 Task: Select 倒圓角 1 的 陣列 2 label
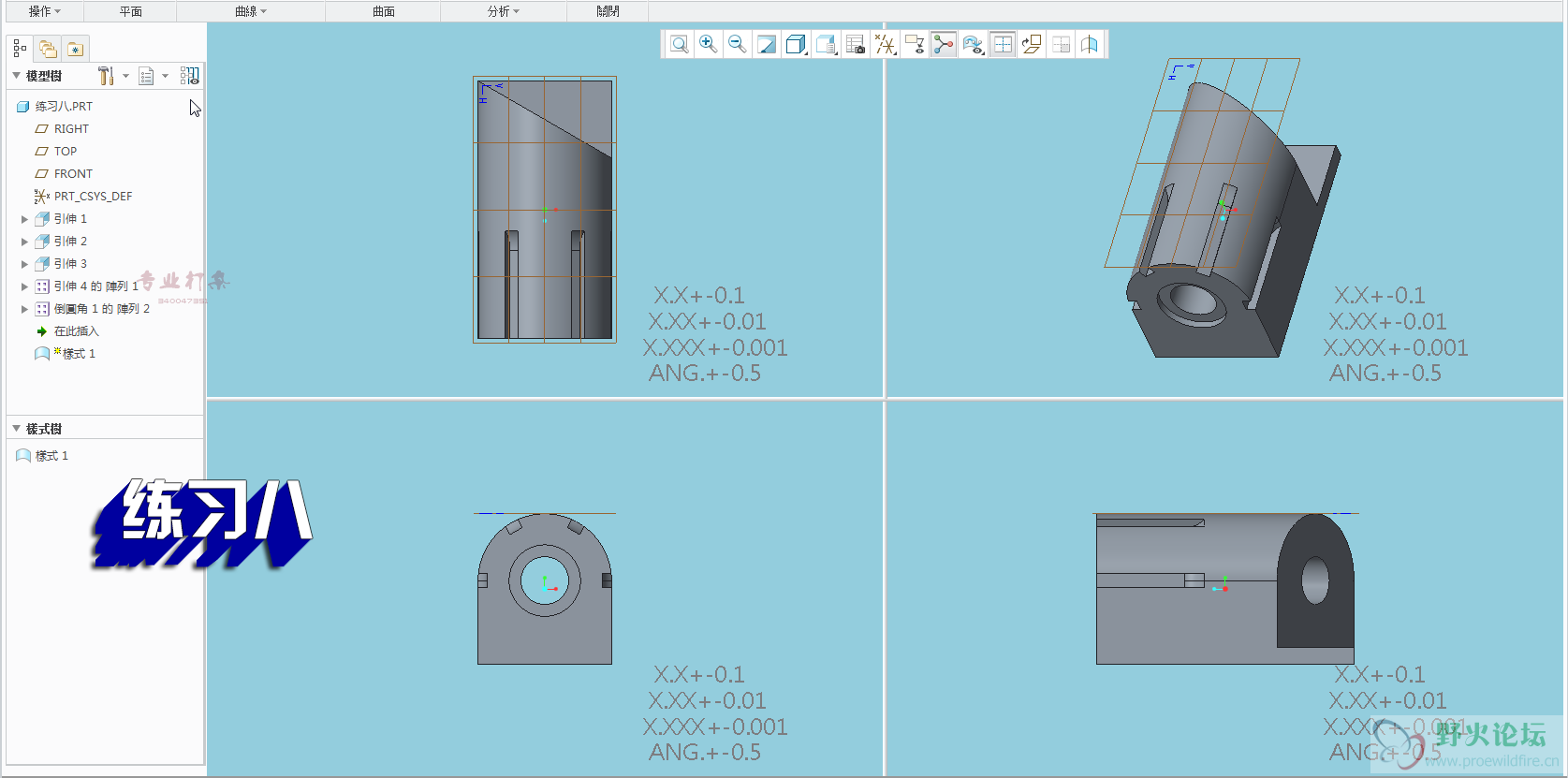point(101,309)
